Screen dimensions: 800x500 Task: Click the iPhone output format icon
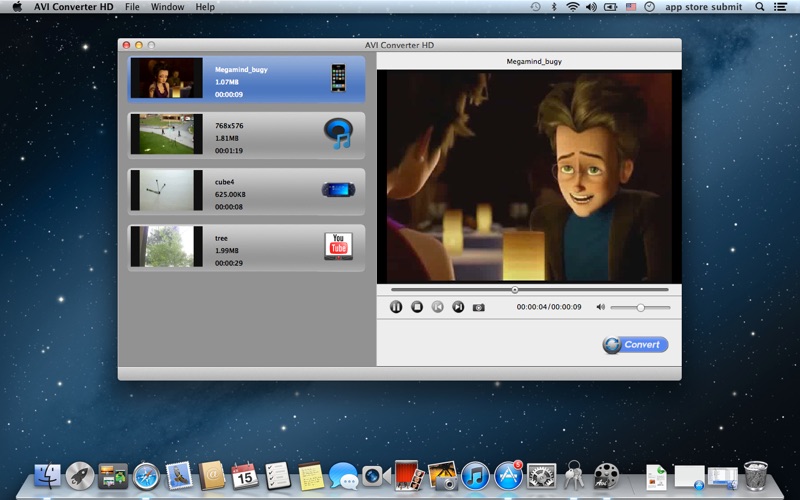tap(338, 78)
